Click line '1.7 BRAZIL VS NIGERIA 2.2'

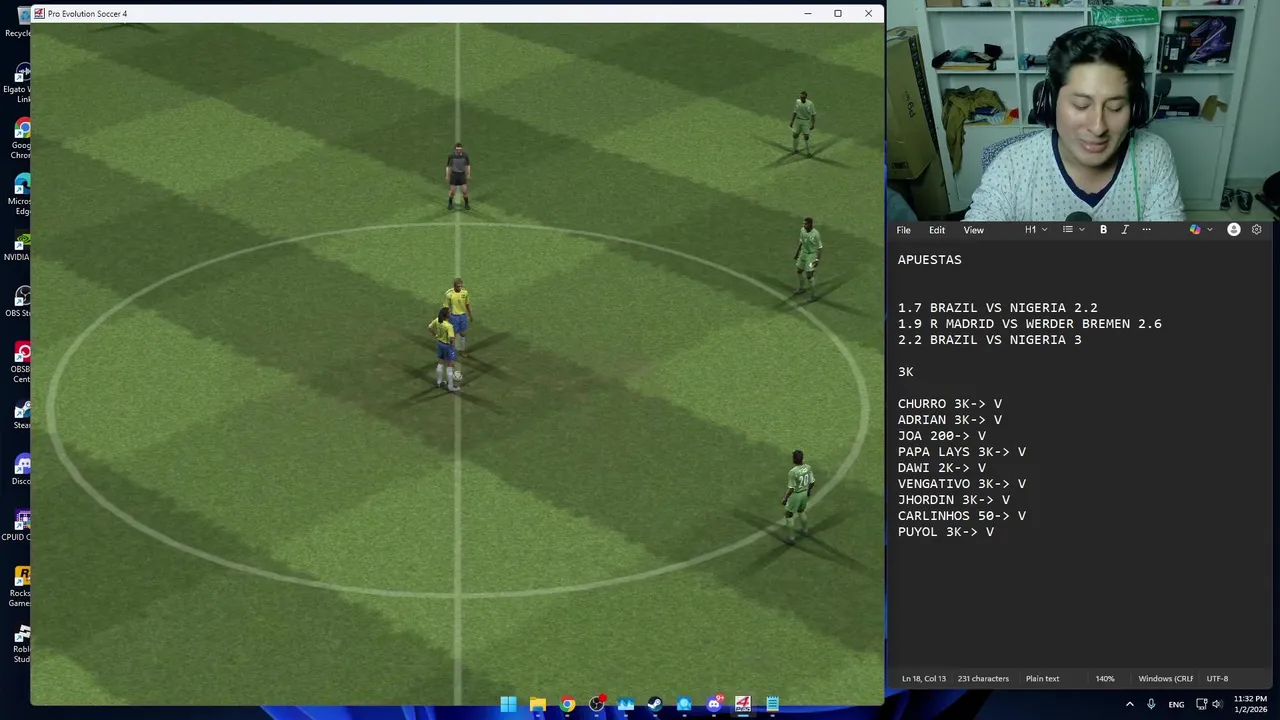click(x=997, y=308)
